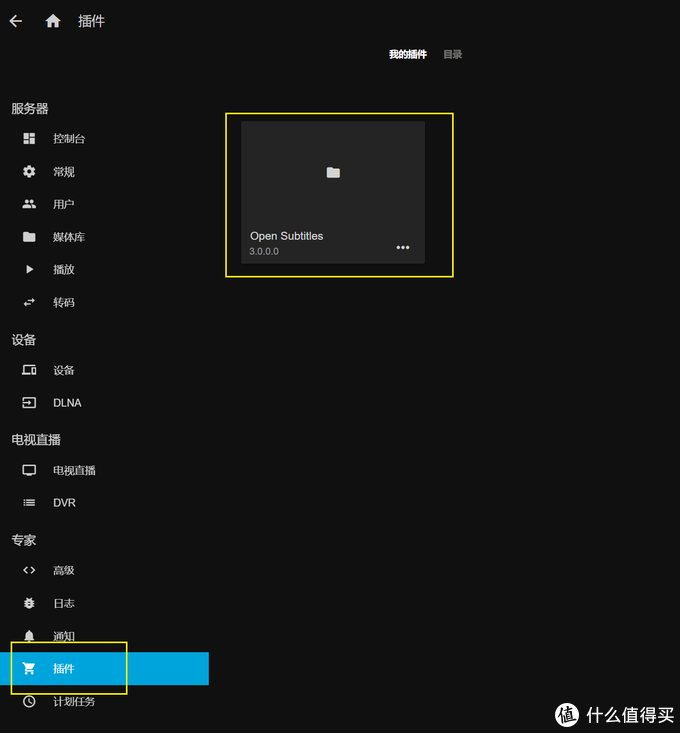Click the 电视直播 TV icon

coord(29,470)
